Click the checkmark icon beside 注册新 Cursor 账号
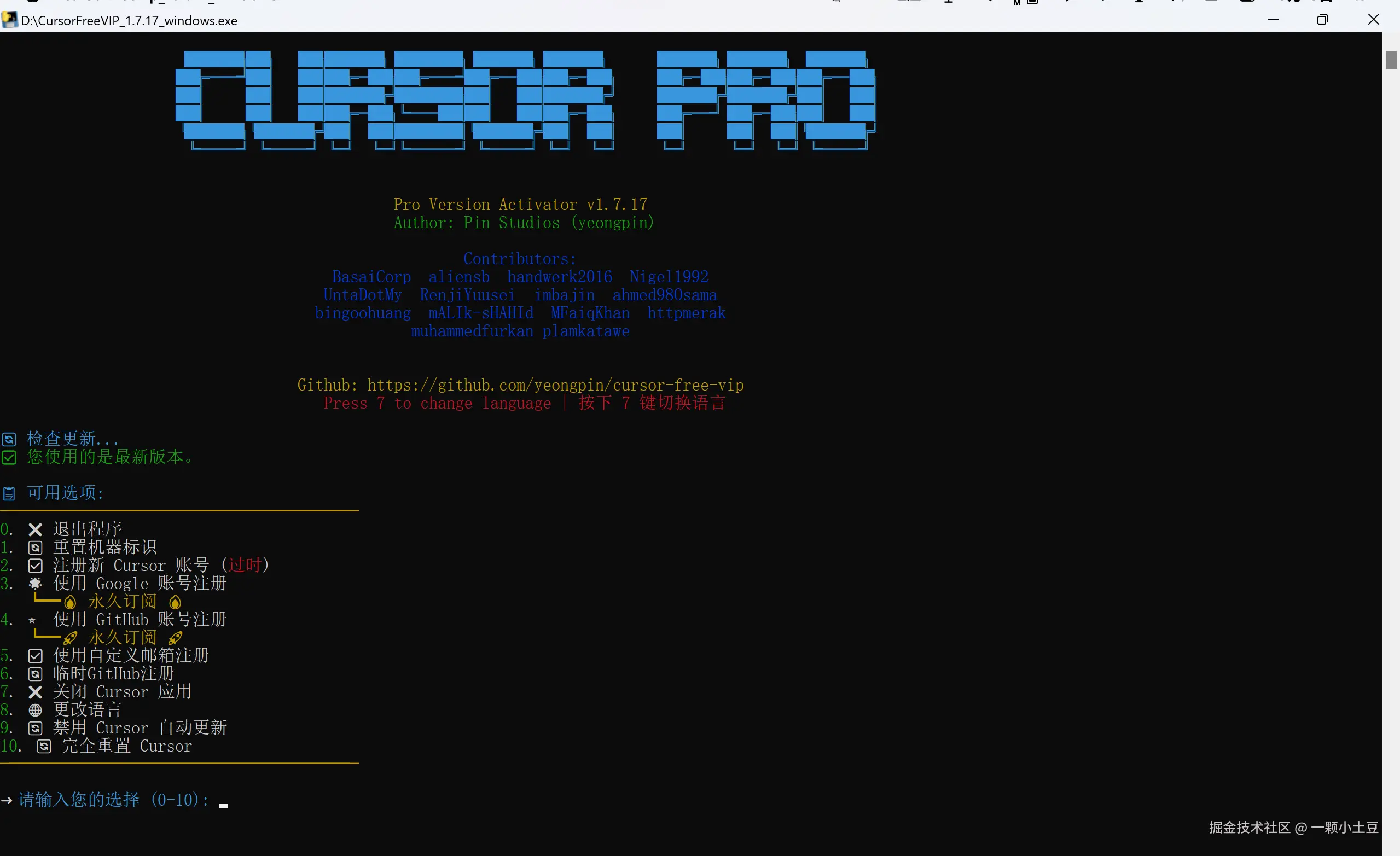Image resolution: width=1400 pixels, height=856 pixels. (35, 566)
